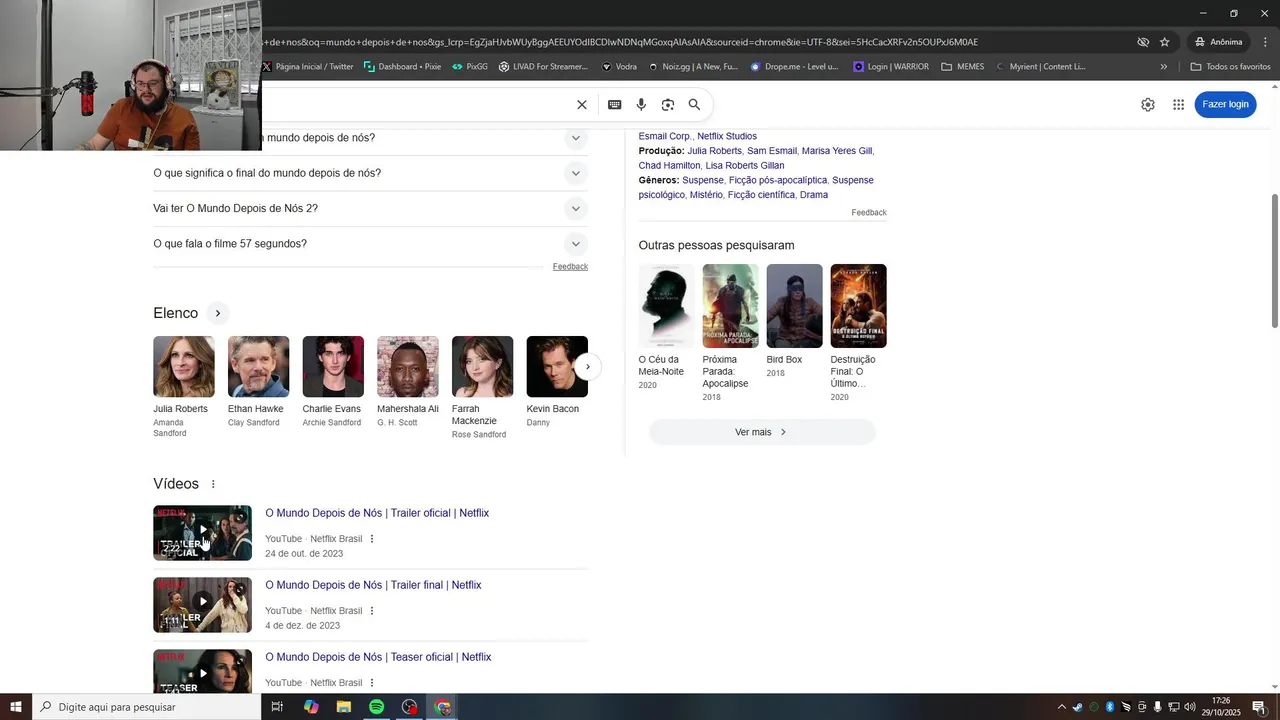Open the Google apps grid
Image resolution: width=1280 pixels, height=720 pixels.
(x=1179, y=105)
